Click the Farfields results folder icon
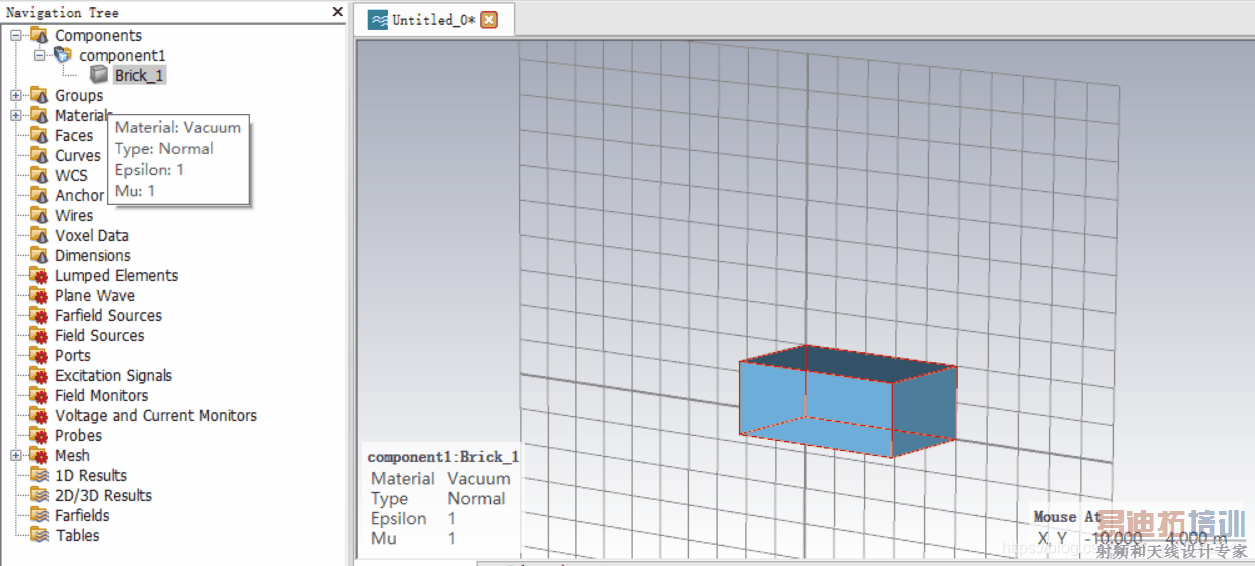Screen dimensions: 1255x566 coord(39,515)
